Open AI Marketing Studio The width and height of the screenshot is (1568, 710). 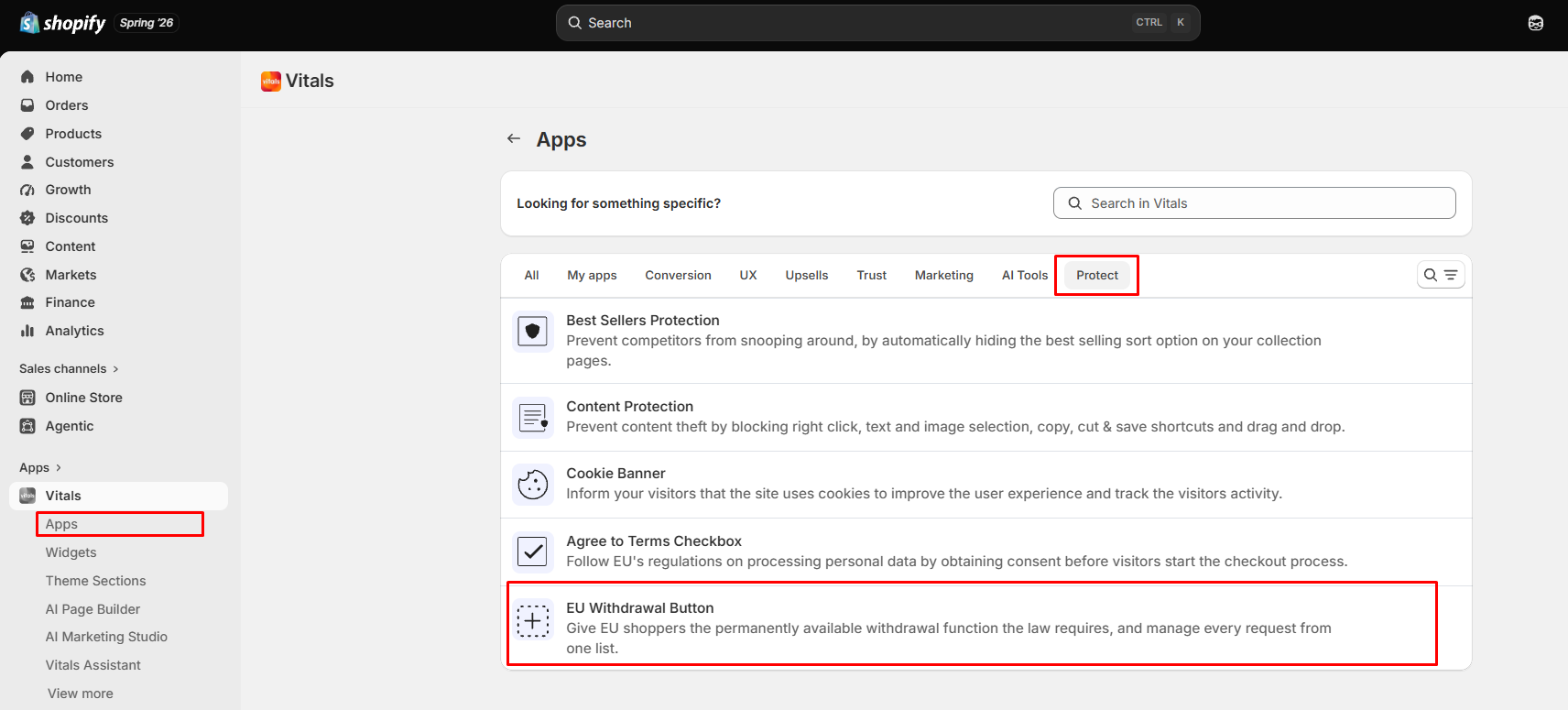pyautogui.click(x=106, y=637)
